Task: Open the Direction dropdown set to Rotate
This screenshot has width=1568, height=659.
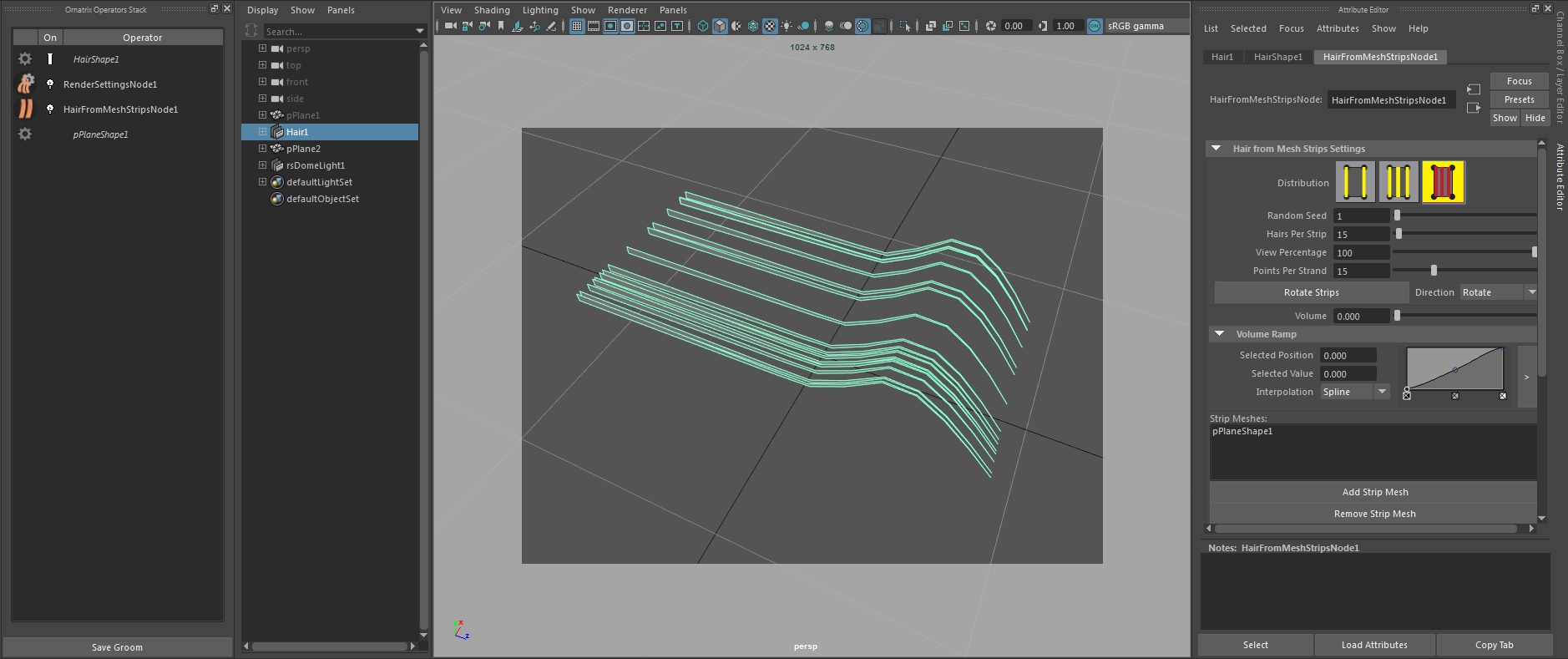Action: tap(1499, 292)
